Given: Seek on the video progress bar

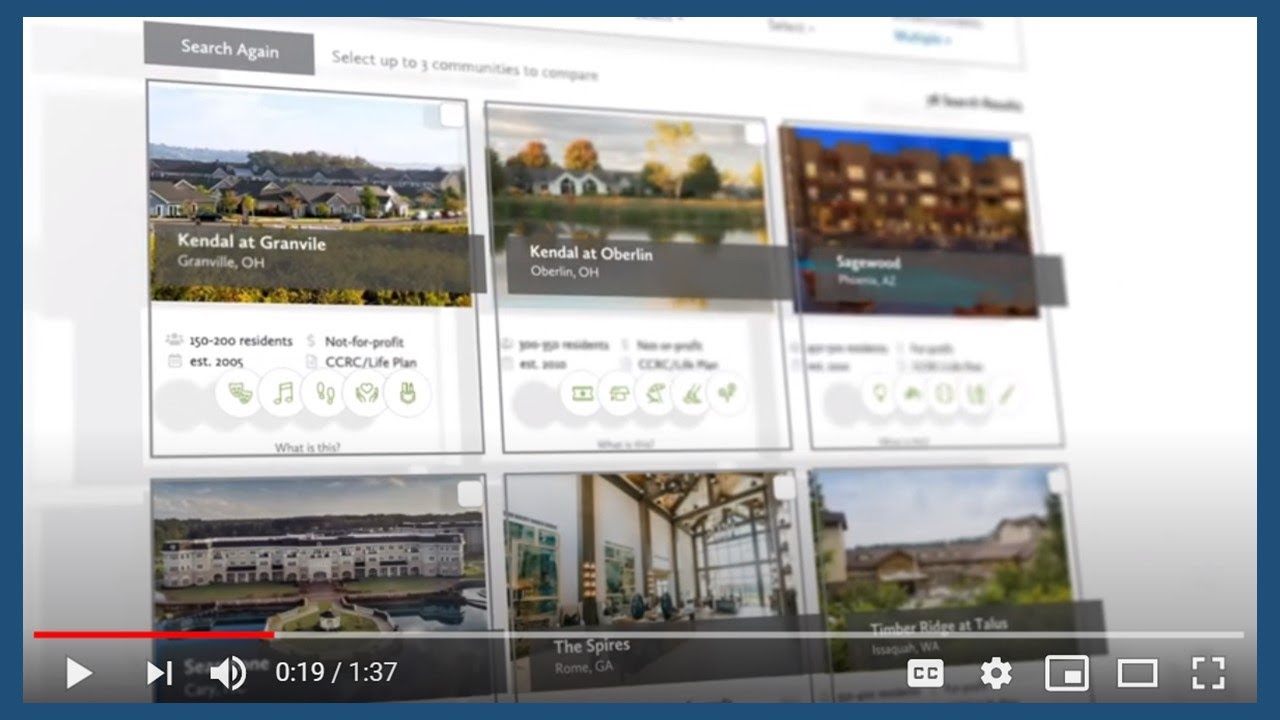Looking at the screenshot, I should (x=639, y=634).
